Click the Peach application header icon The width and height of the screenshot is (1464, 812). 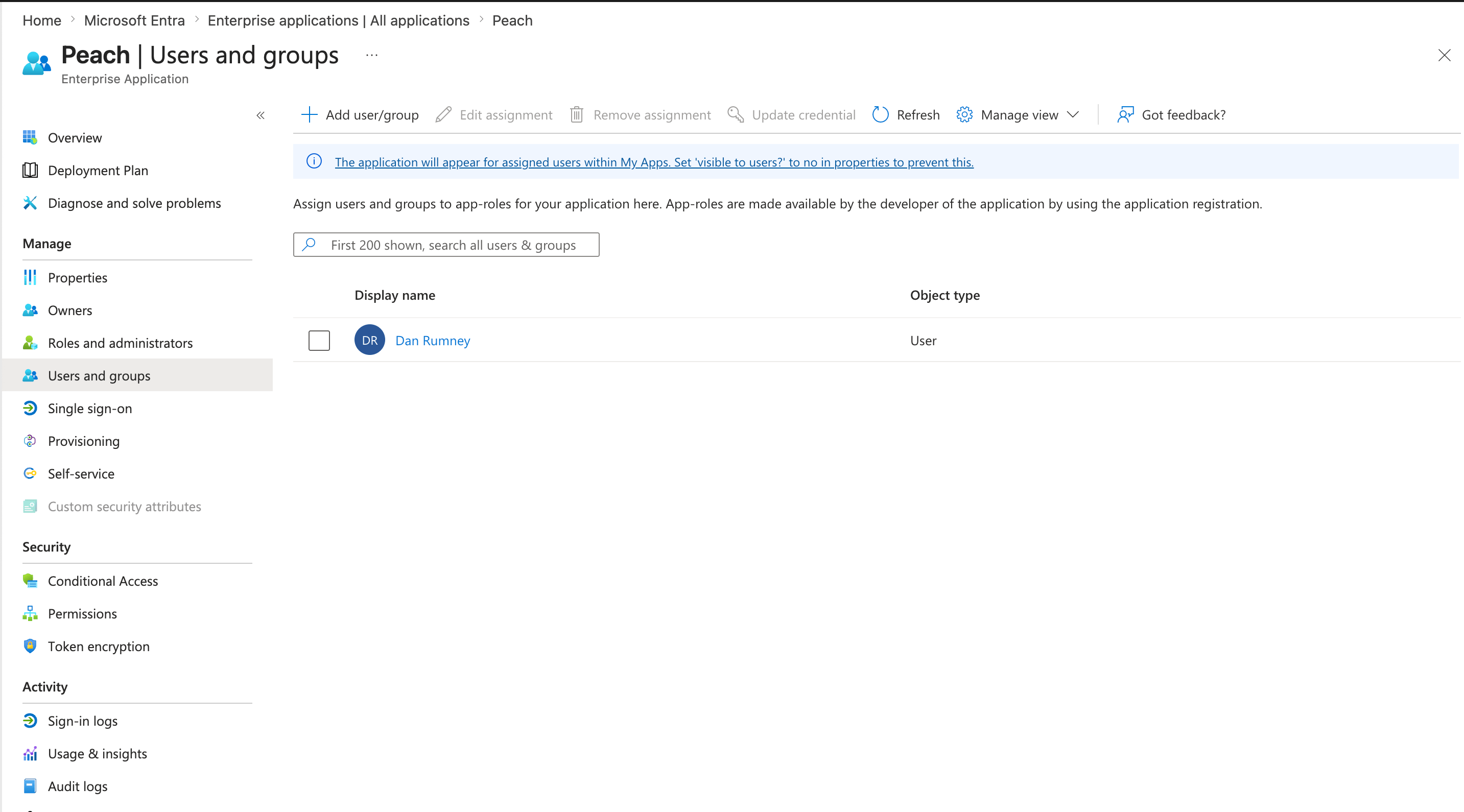point(36,64)
